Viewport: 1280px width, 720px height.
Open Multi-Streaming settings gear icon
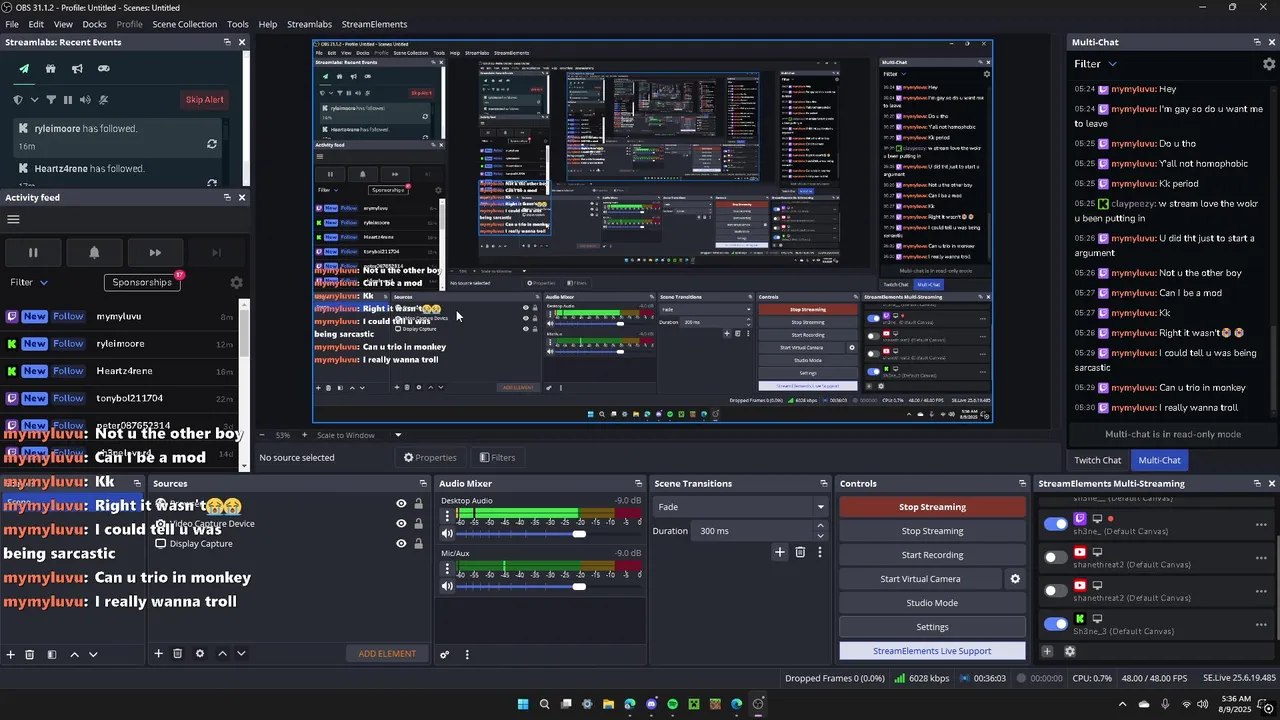(1070, 651)
